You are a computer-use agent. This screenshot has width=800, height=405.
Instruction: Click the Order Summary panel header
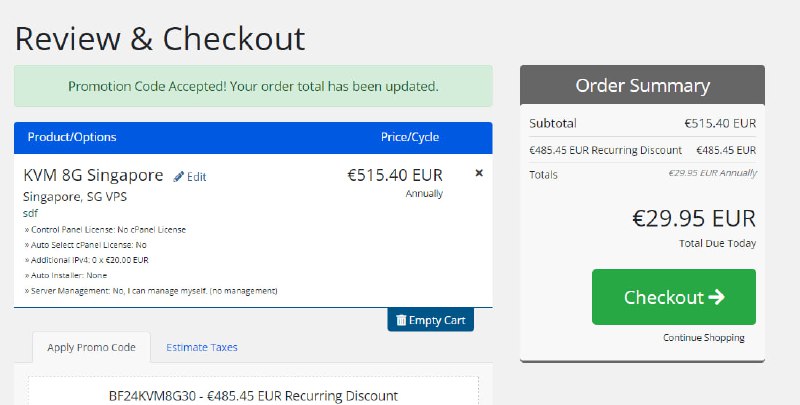pyautogui.click(x=642, y=85)
